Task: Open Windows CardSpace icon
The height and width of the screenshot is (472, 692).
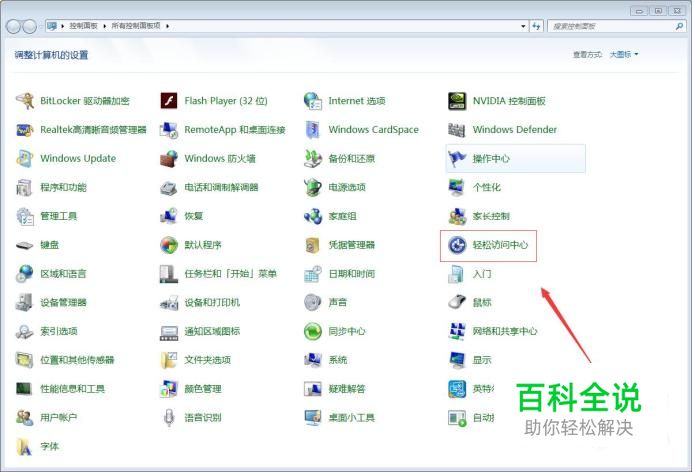Action: point(313,130)
